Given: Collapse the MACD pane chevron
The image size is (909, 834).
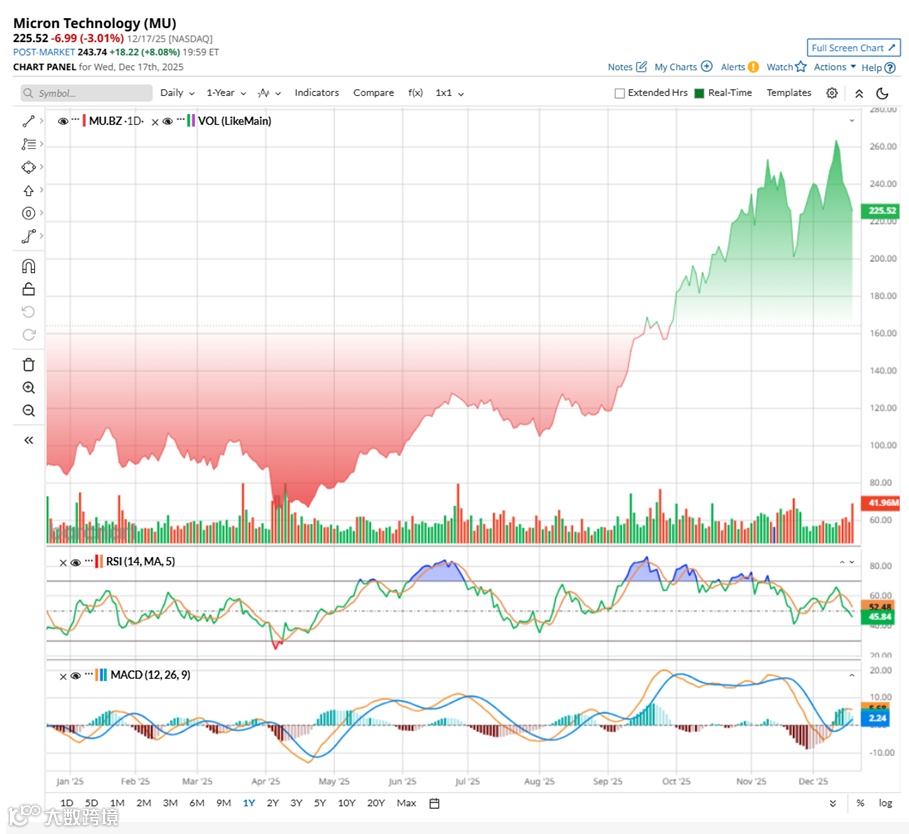Looking at the screenshot, I should coord(852,675).
